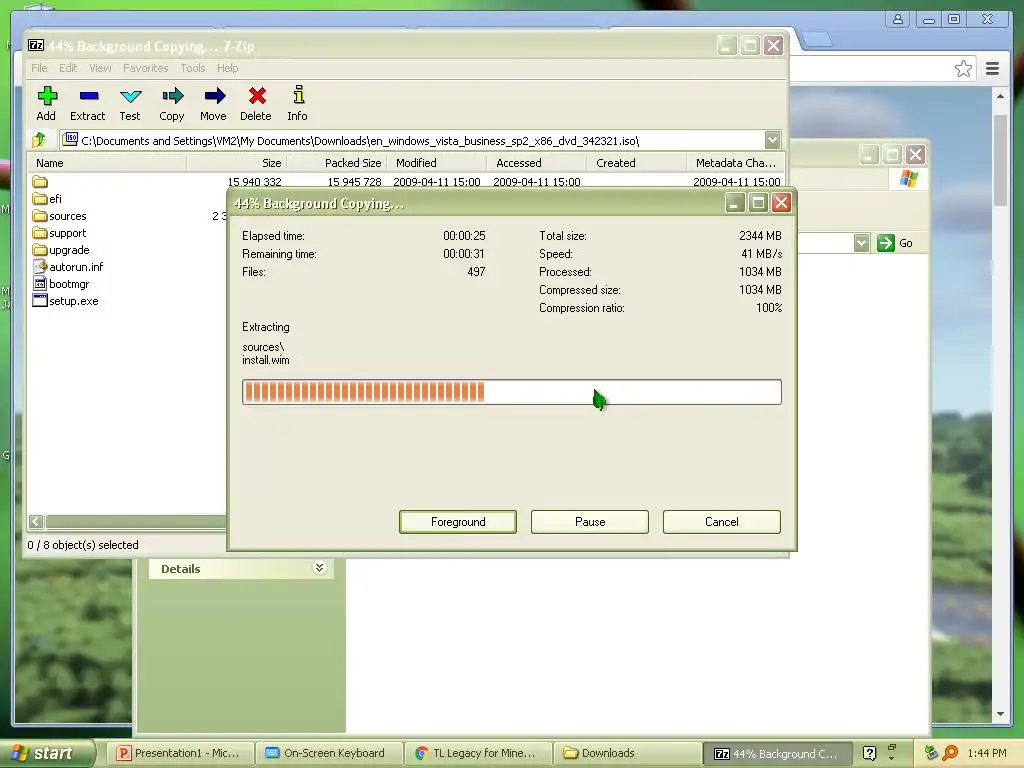The height and width of the screenshot is (768, 1024).
Task: Select the efi folder icon
Action: point(40,199)
